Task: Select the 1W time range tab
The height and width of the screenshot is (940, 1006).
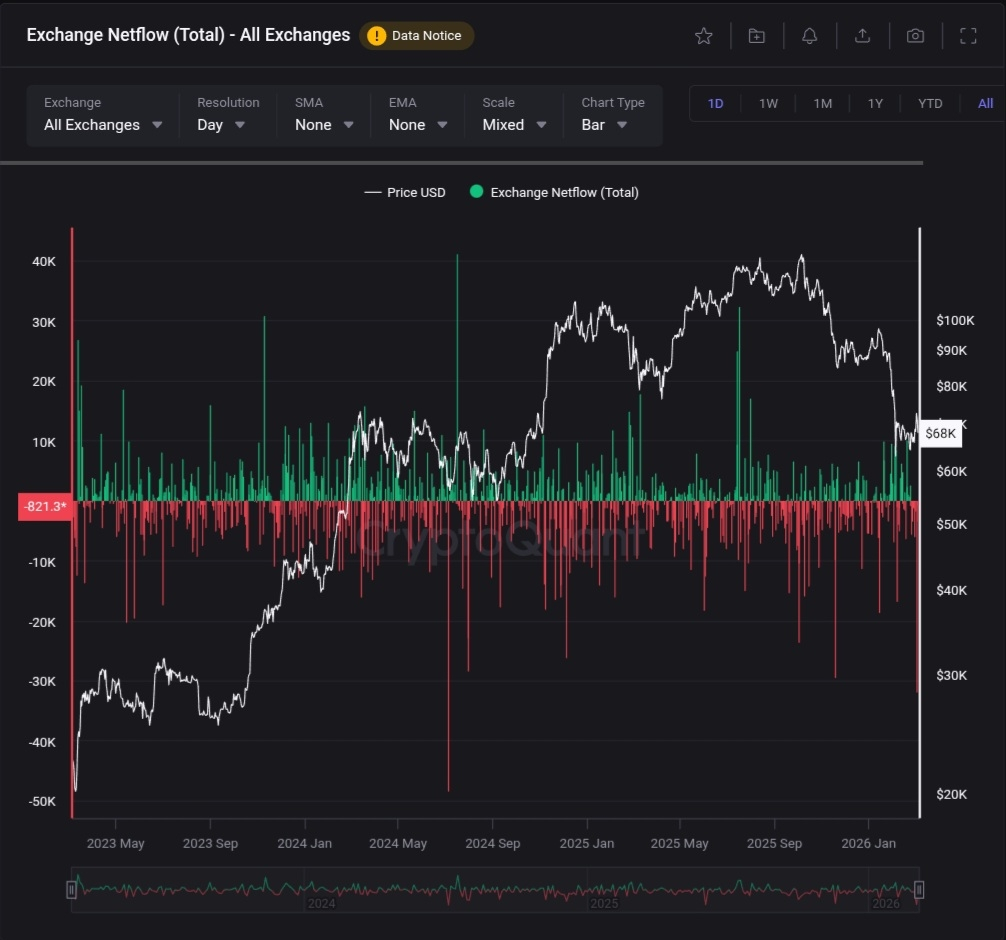Action: [x=768, y=104]
